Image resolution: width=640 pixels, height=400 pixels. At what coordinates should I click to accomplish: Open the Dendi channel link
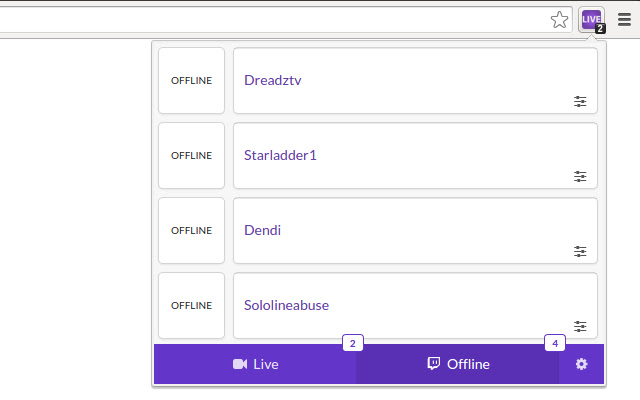(x=262, y=230)
